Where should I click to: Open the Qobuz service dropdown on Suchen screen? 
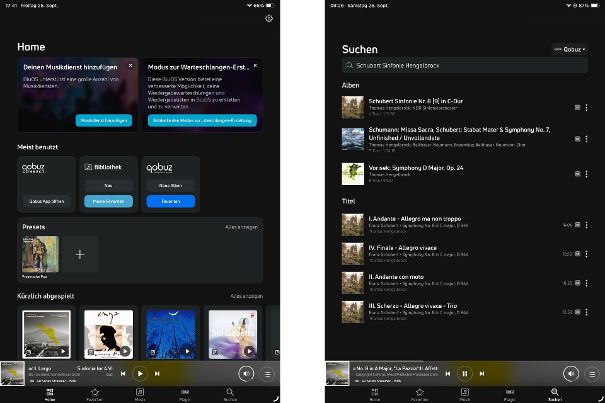point(570,49)
